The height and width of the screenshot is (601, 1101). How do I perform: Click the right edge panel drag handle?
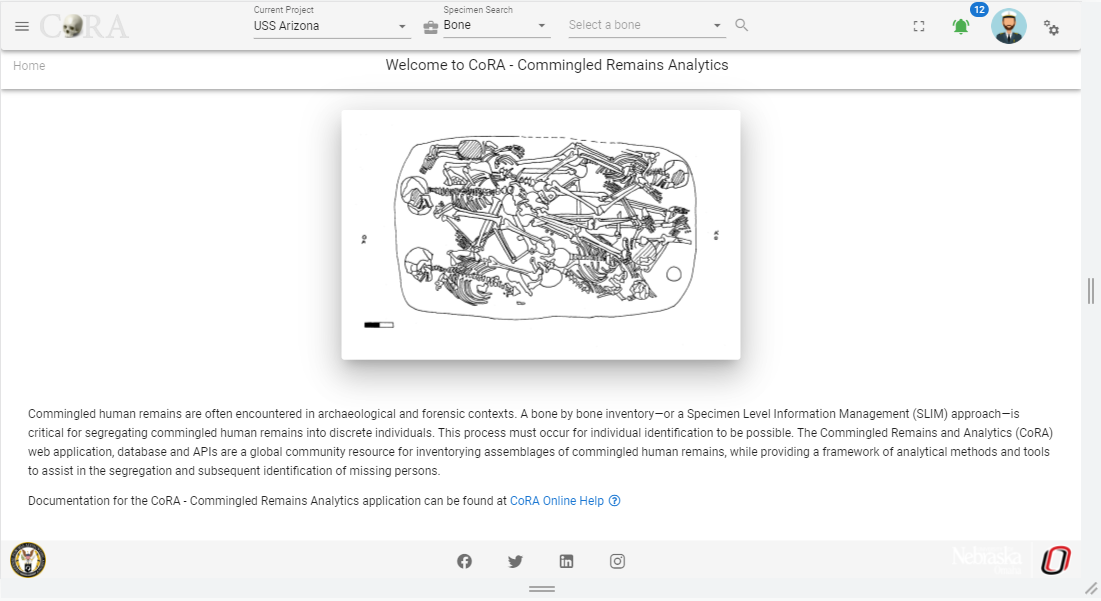click(1090, 291)
